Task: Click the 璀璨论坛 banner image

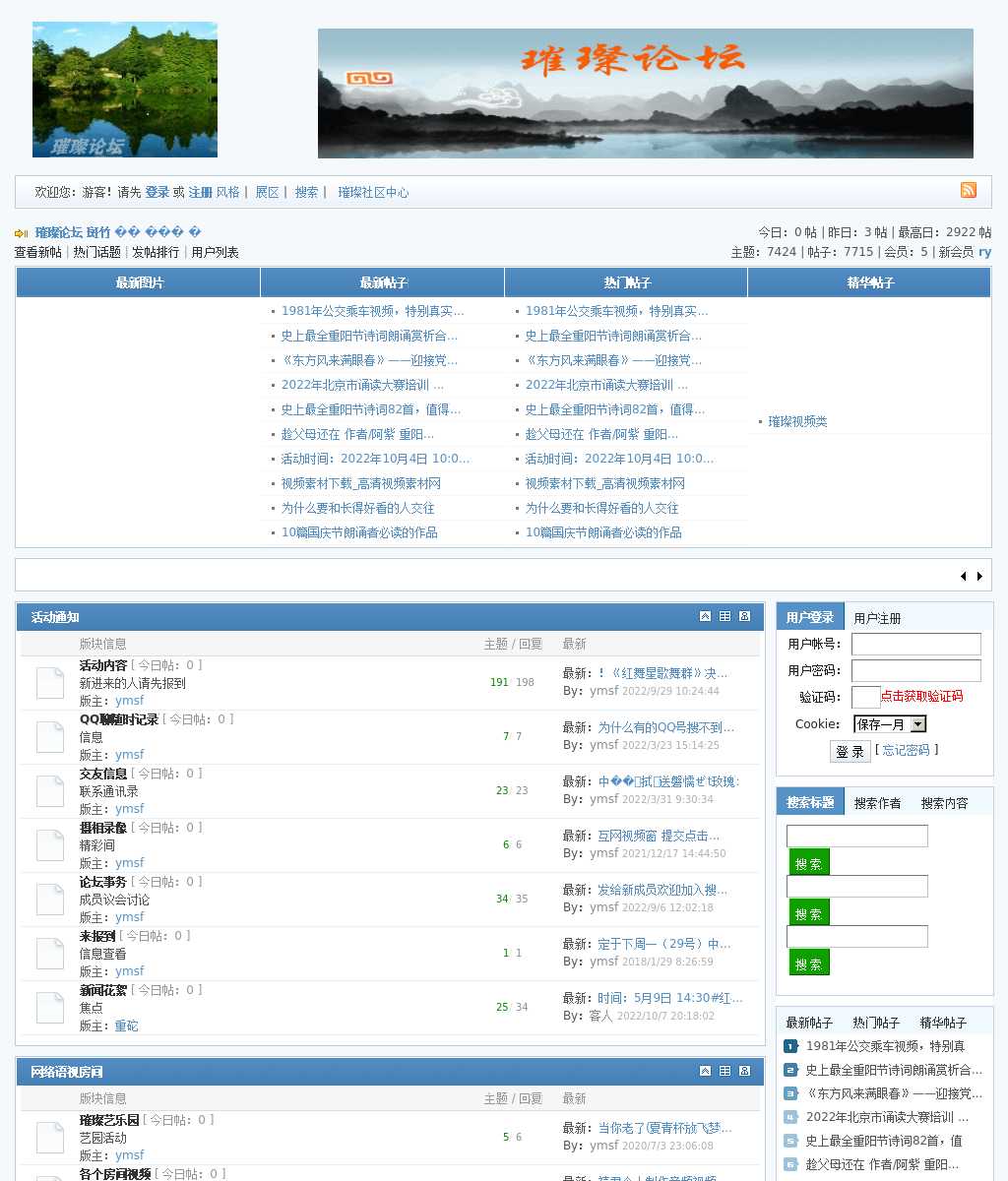Action: (x=646, y=93)
